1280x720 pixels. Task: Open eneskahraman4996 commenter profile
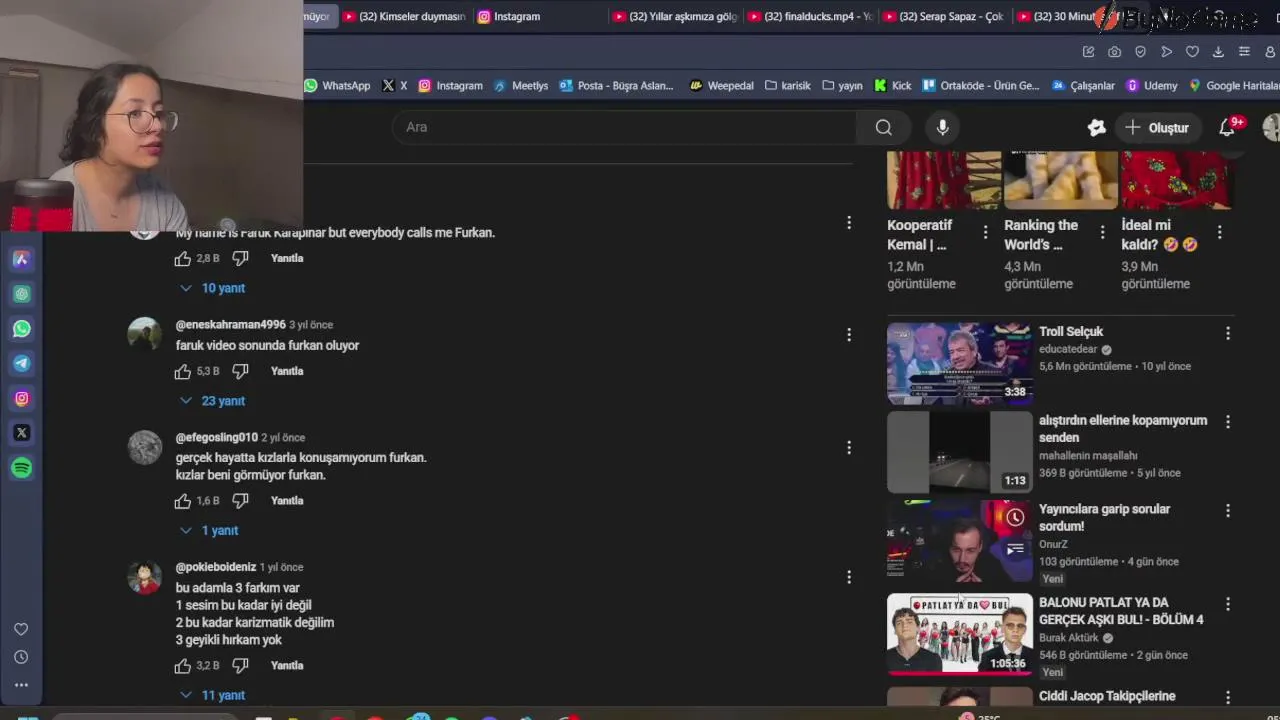(145, 335)
